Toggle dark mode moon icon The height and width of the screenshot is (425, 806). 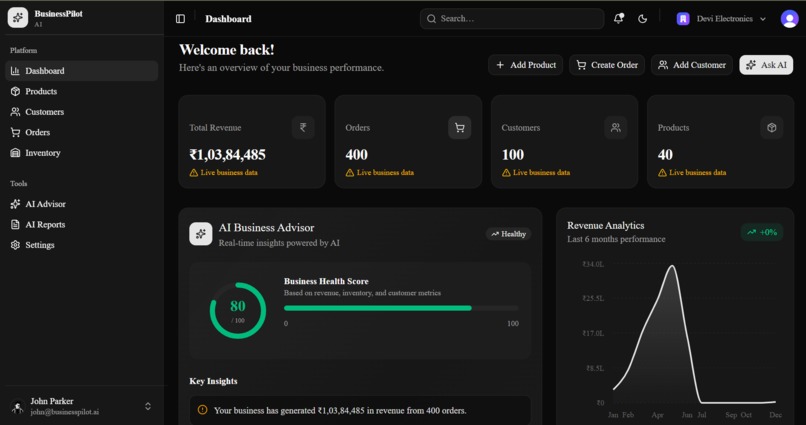(643, 19)
